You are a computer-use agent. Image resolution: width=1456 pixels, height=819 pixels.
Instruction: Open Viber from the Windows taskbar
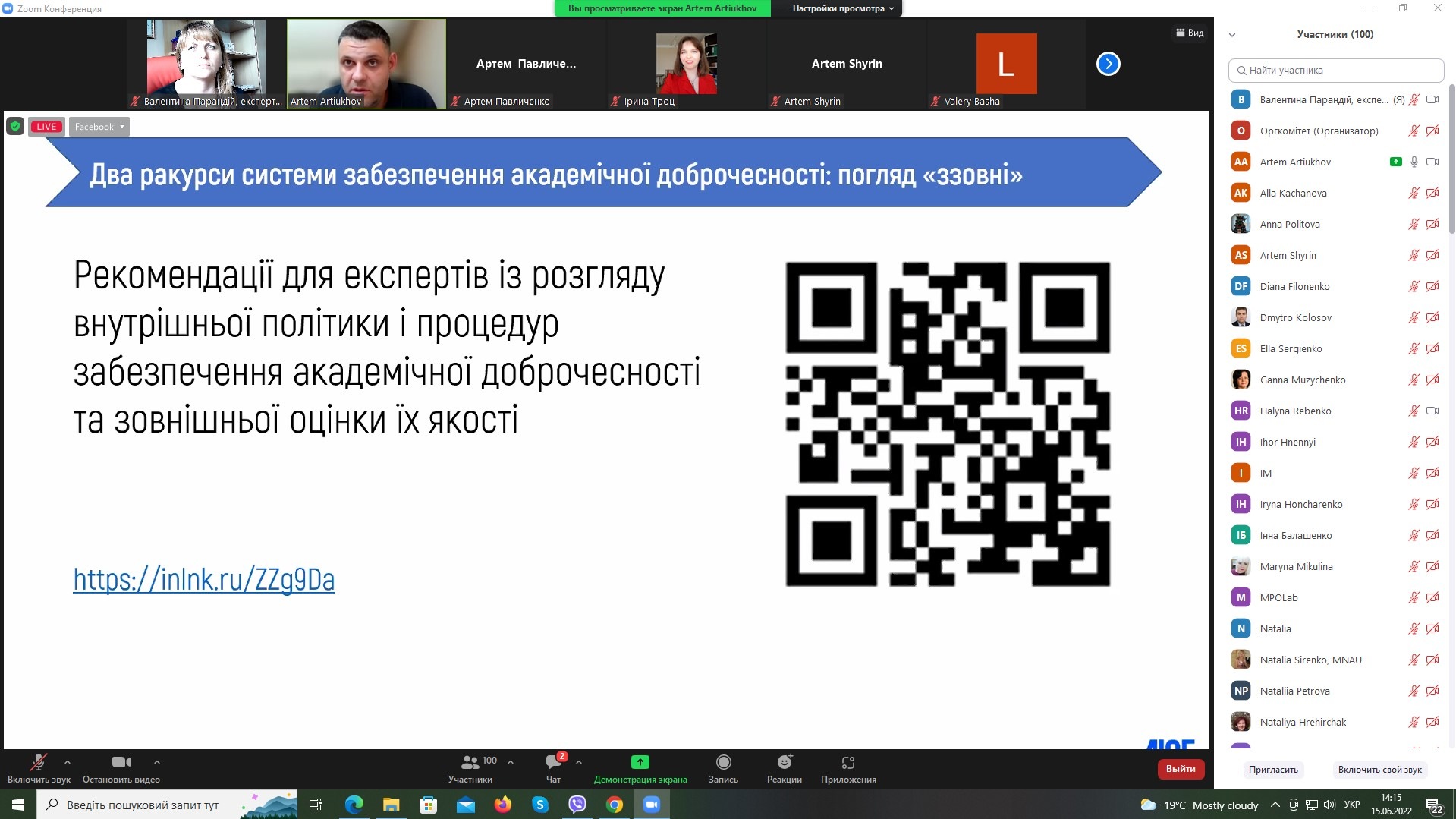tap(577, 805)
